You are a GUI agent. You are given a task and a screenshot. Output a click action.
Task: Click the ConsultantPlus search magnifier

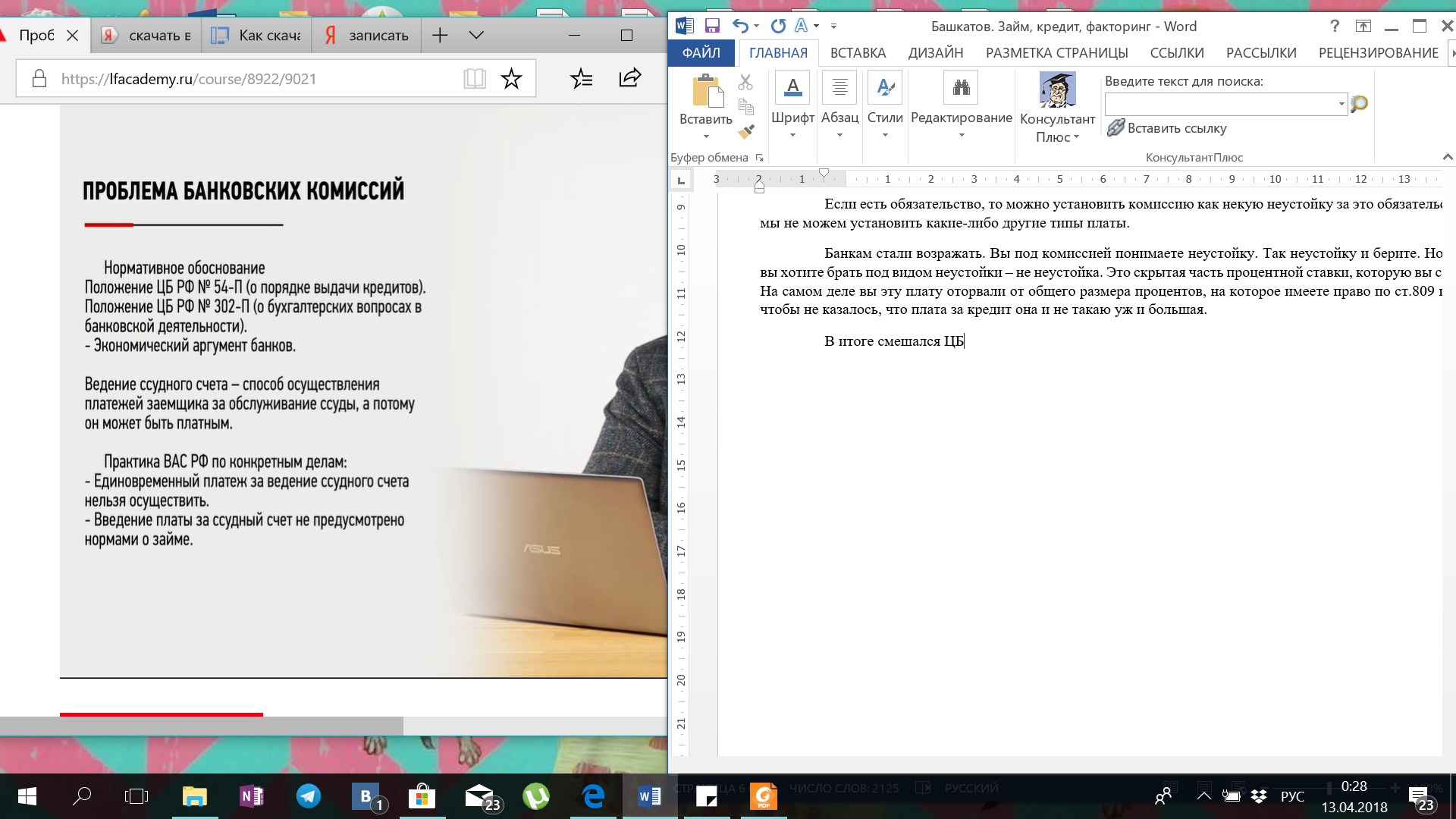pyautogui.click(x=1359, y=104)
